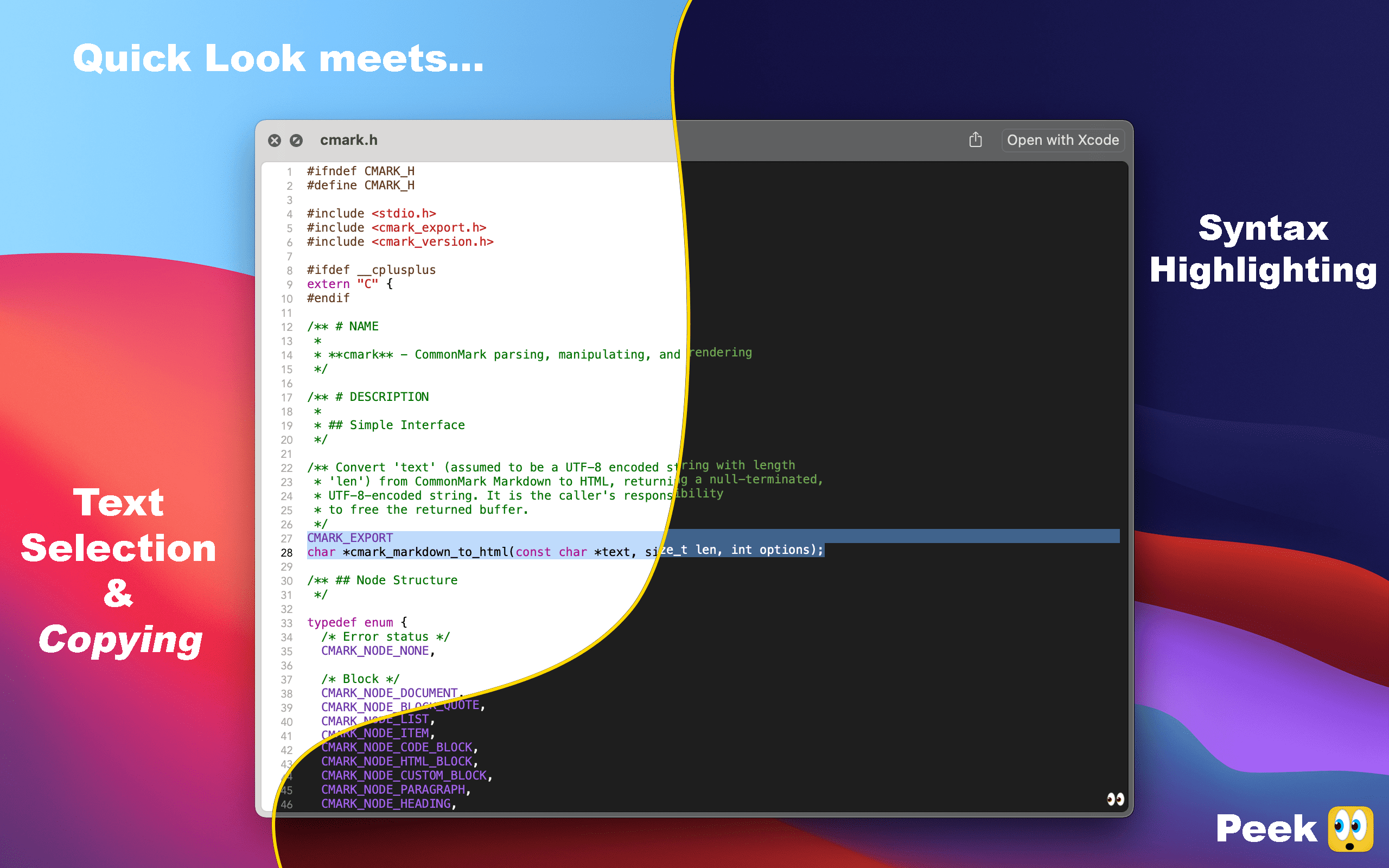Screen dimensions: 1389x868
Task: Click the cmark.h filename in the title bar
Action: click(x=348, y=139)
